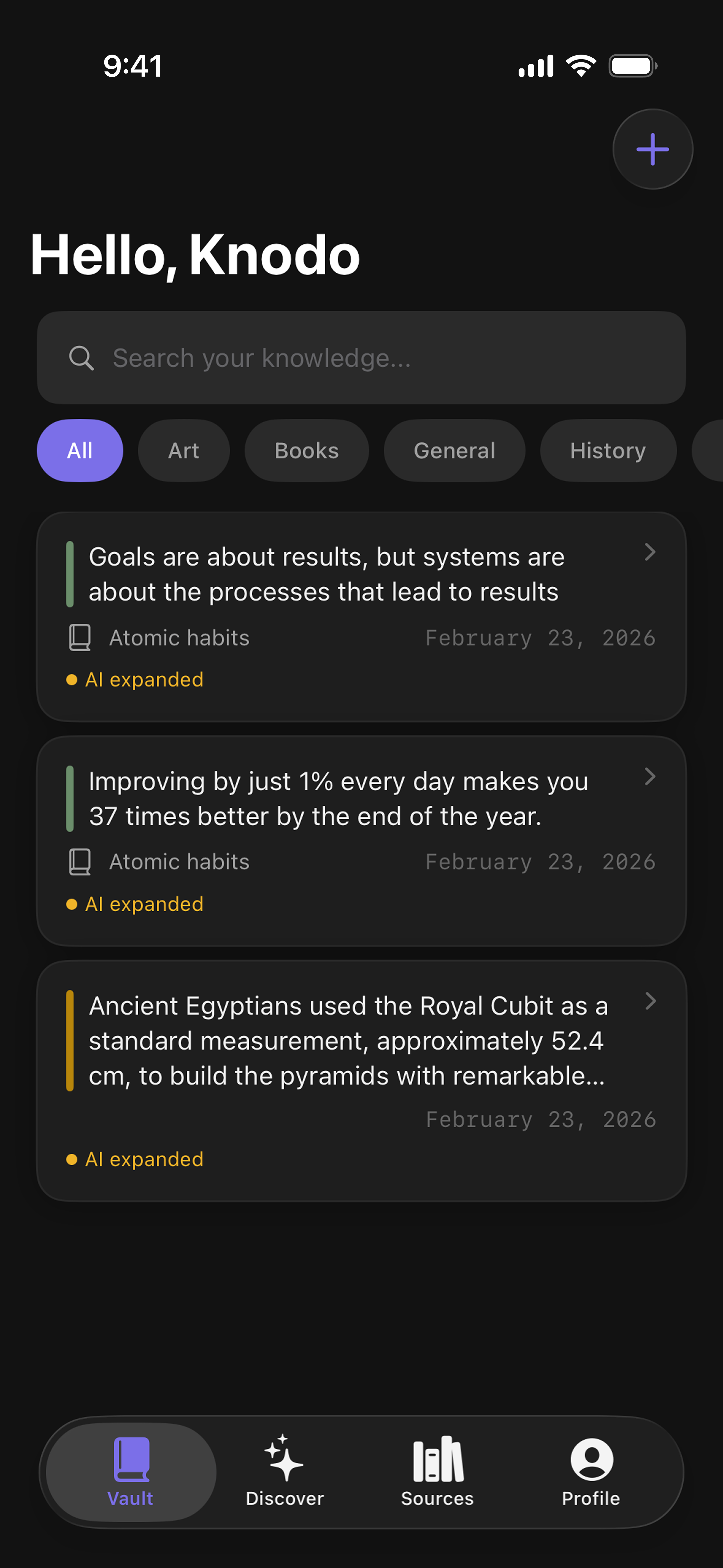Select the General category tab

454,451
